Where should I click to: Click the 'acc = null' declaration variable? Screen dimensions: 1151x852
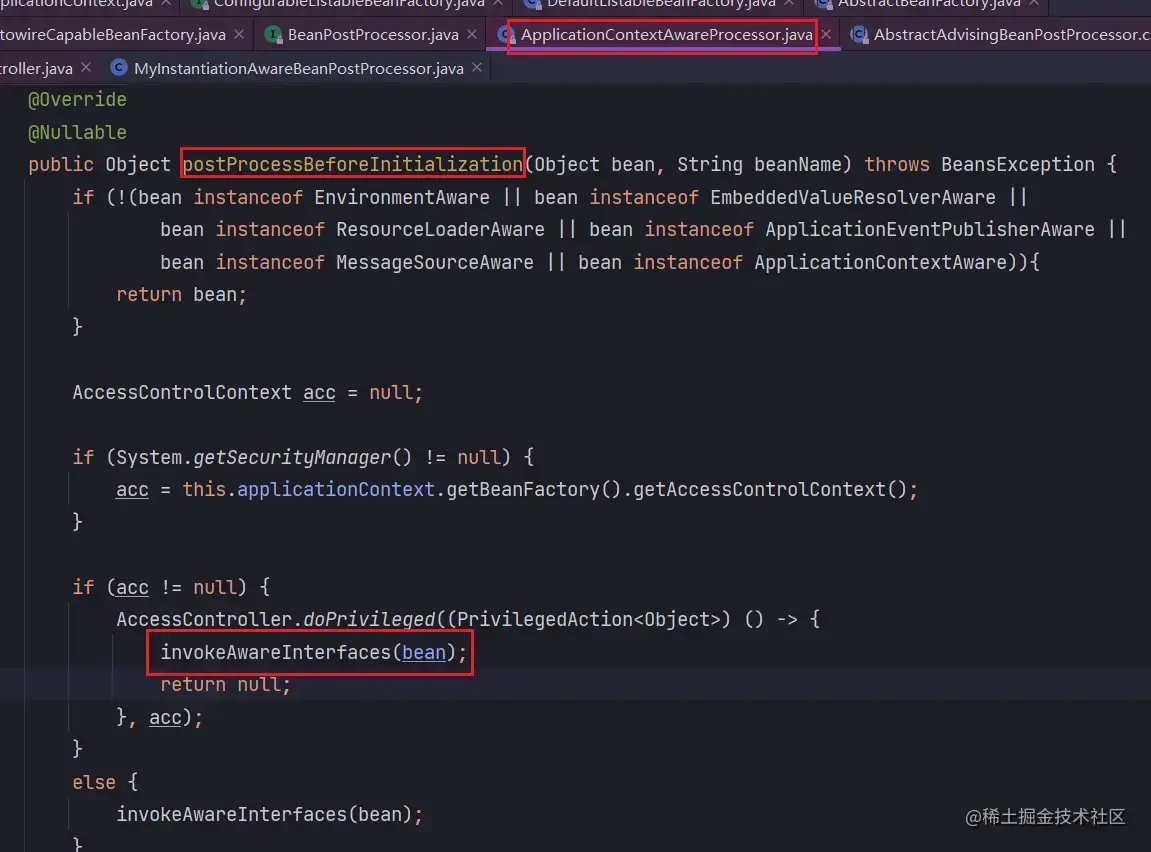(319, 393)
